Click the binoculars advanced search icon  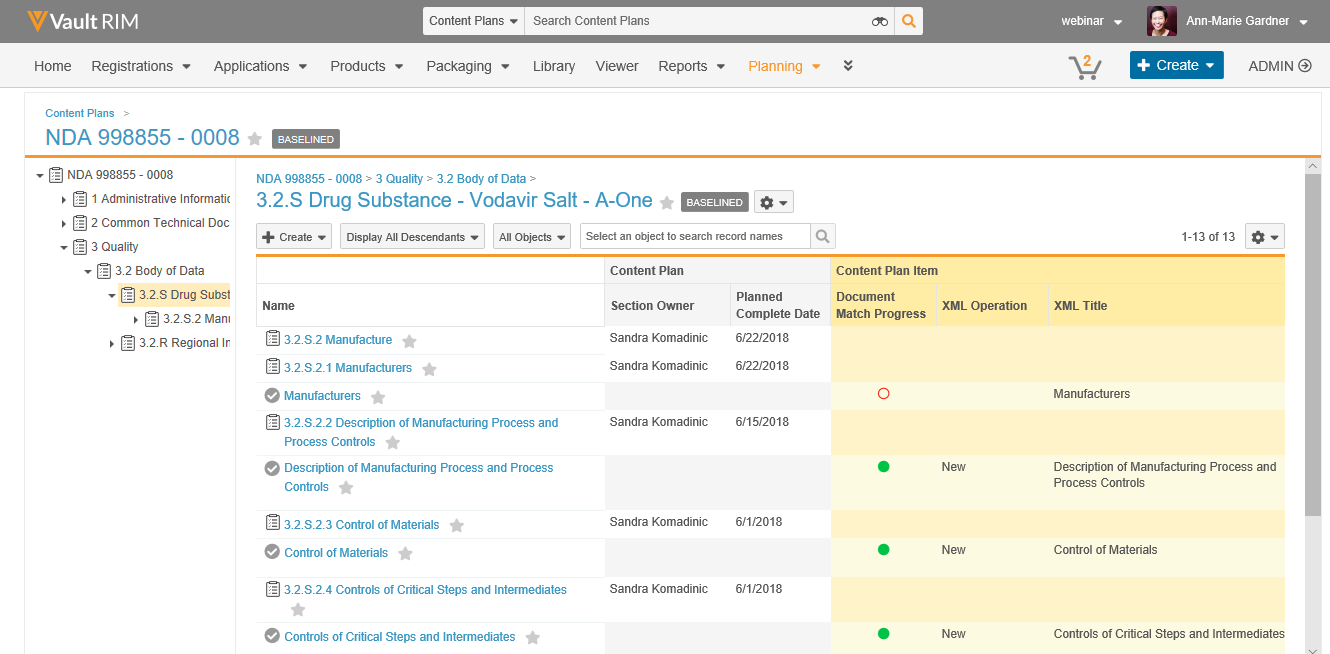[879, 21]
